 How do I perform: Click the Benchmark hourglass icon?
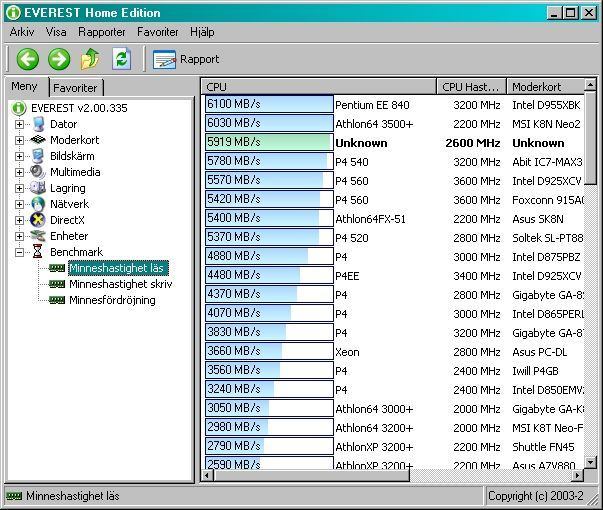pyautogui.click(x=38, y=252)
